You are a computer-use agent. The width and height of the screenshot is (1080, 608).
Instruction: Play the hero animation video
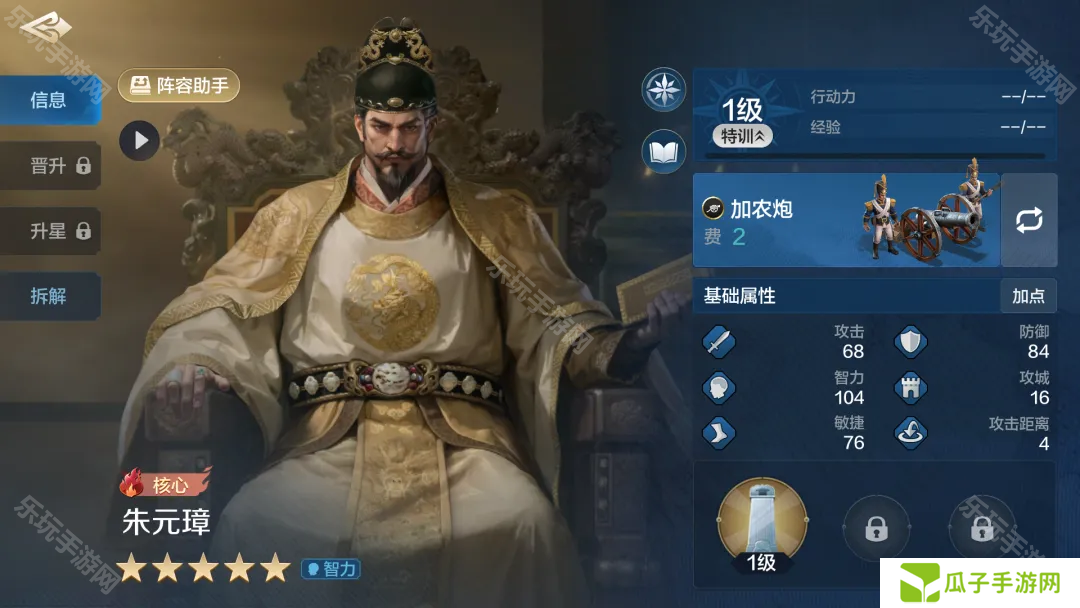click(139, 140)
